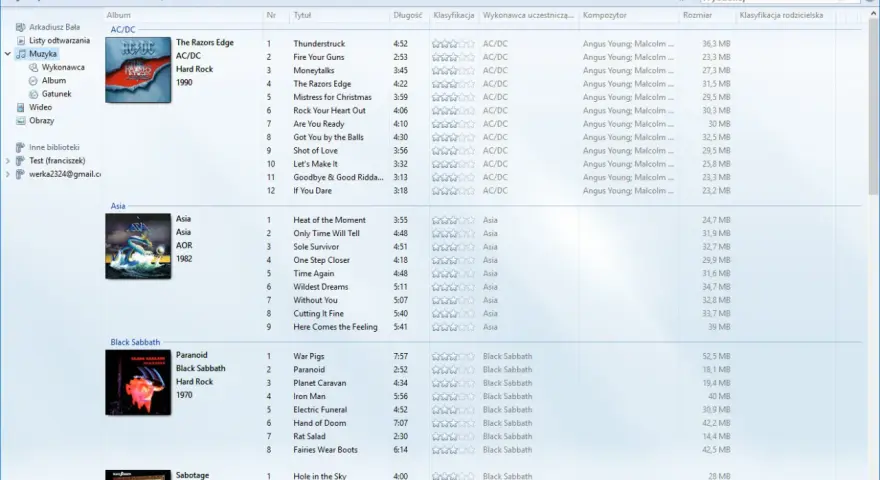Expand the werka2324@gmail library node
Viewport: 880px width, 480px height.
pyautogui.click(x=8, y=175)
